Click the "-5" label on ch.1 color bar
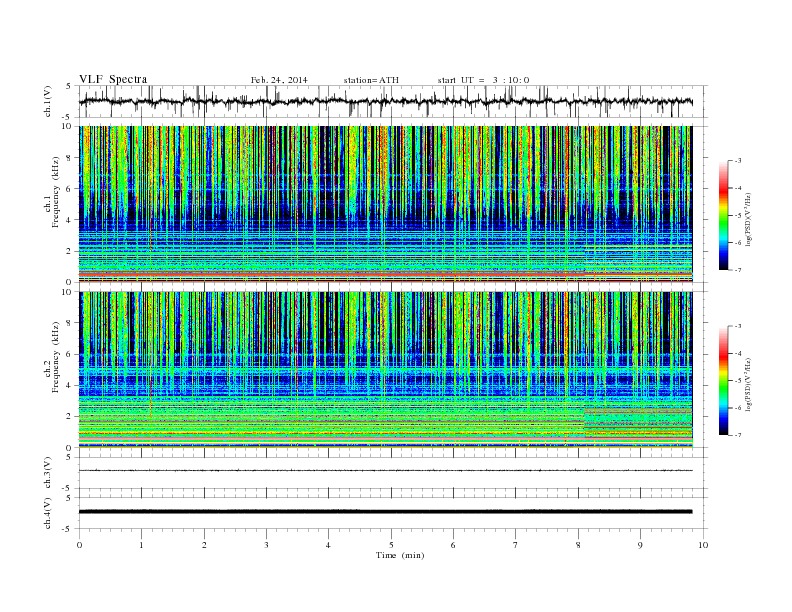Viewport: 792px width, 612px height. point(738,216)
